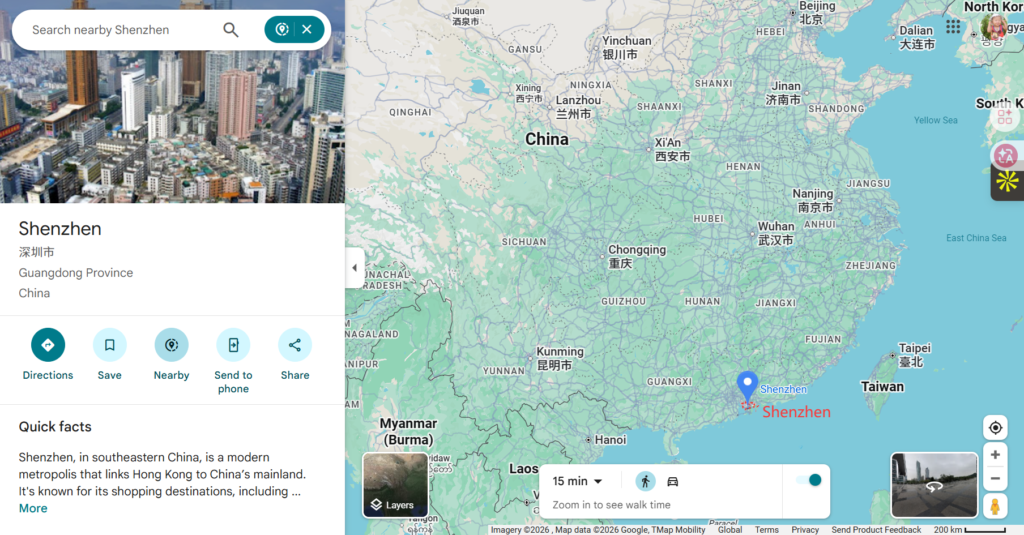Open the 15 min travel time dropdown
The height and width of the screenshot is (535, 1024).
tap(577, 481)
